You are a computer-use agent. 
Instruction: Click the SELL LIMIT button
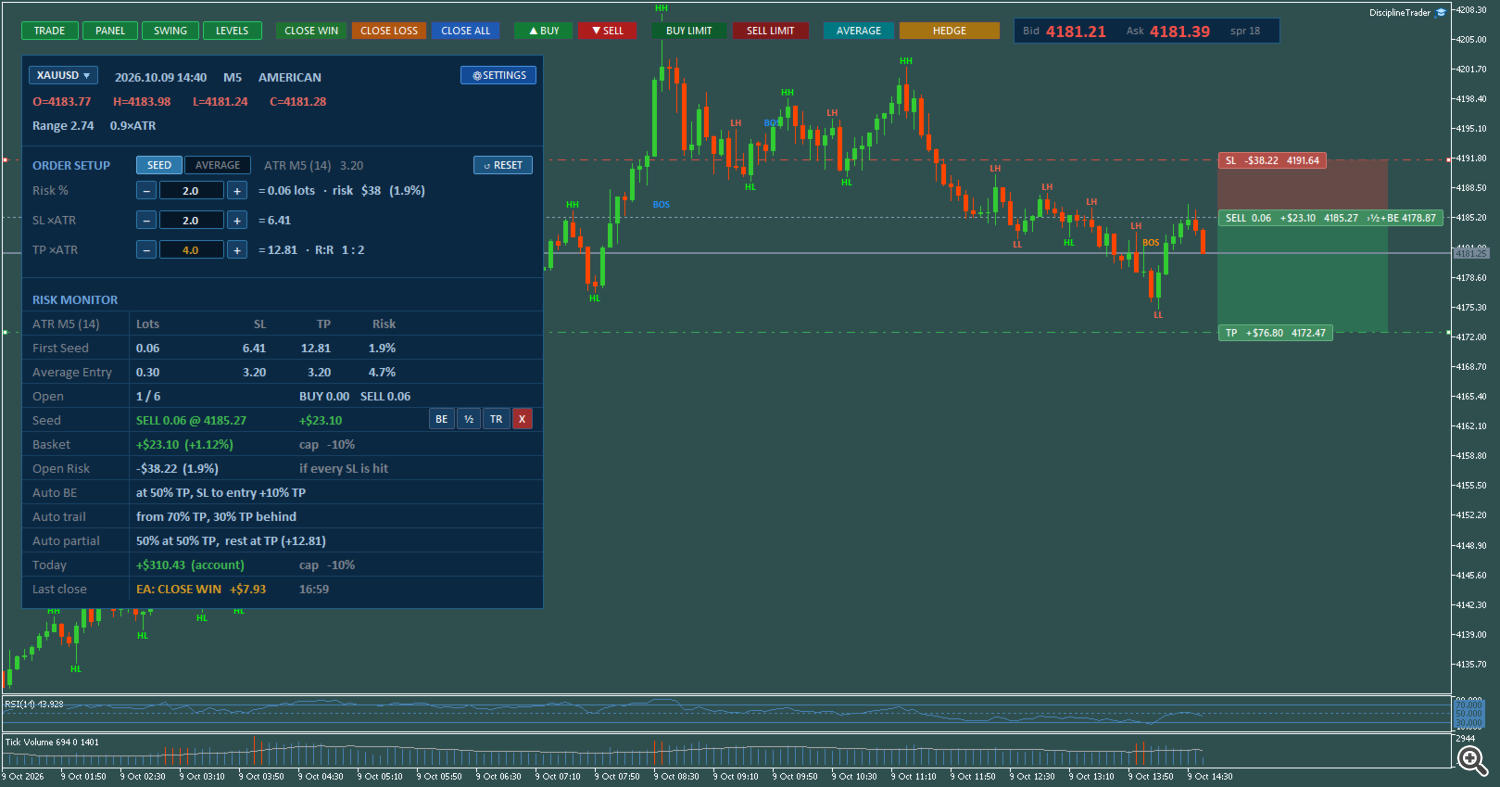coord(770,31)
